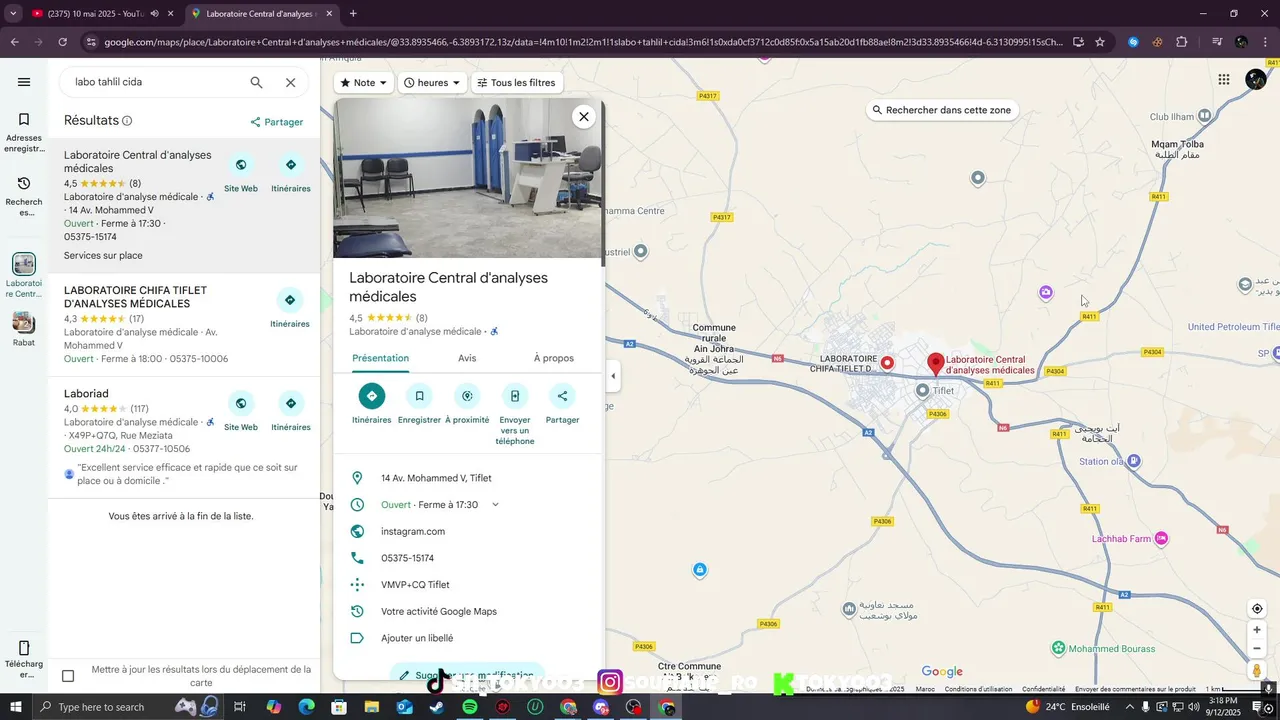
Task: Reload the page
Action: click(x=62, y=42)
